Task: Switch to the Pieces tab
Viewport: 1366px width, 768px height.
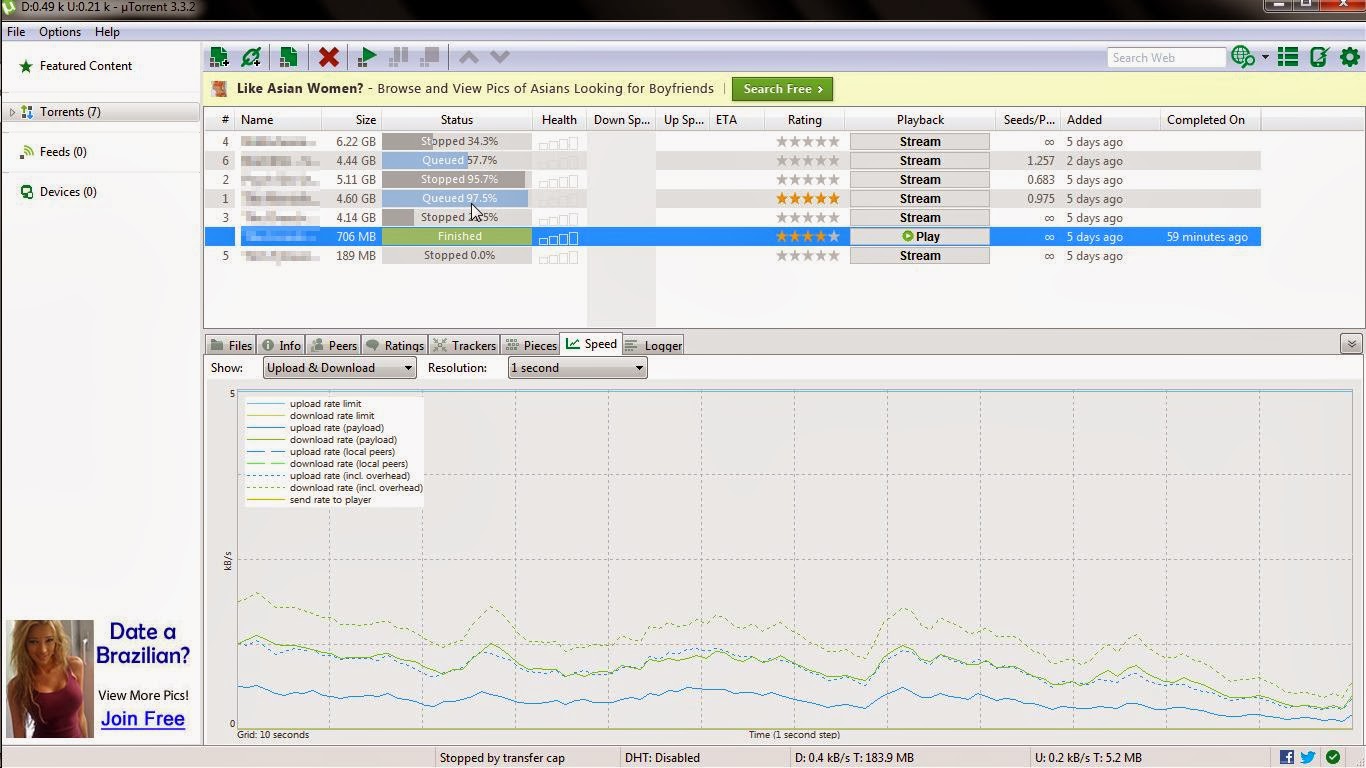Action: click(530, 345)
